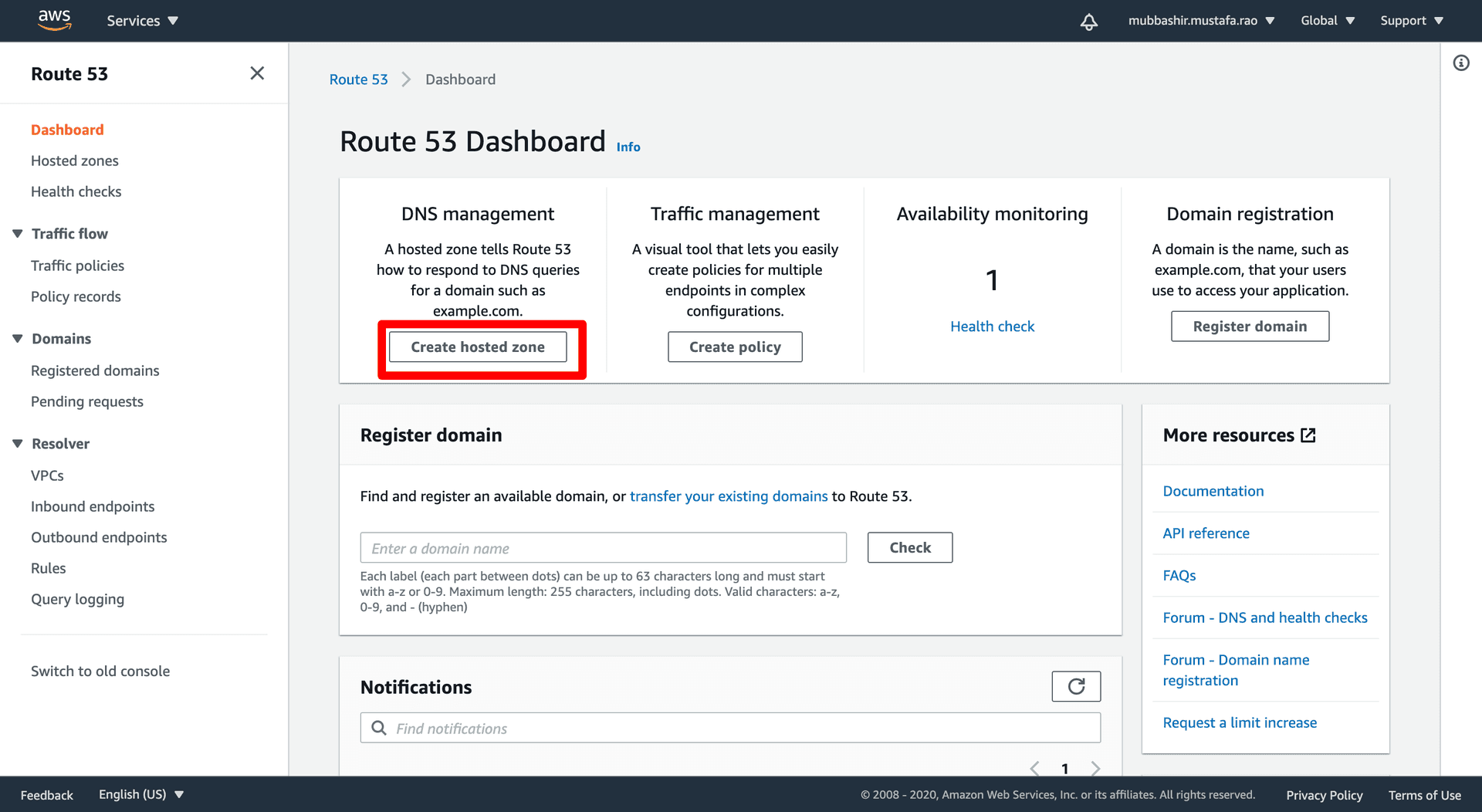Open the mubbashir.mustafa.rao account menu
The height and width of the screenshot is (812, 1482).
[x=1201, y=21]
